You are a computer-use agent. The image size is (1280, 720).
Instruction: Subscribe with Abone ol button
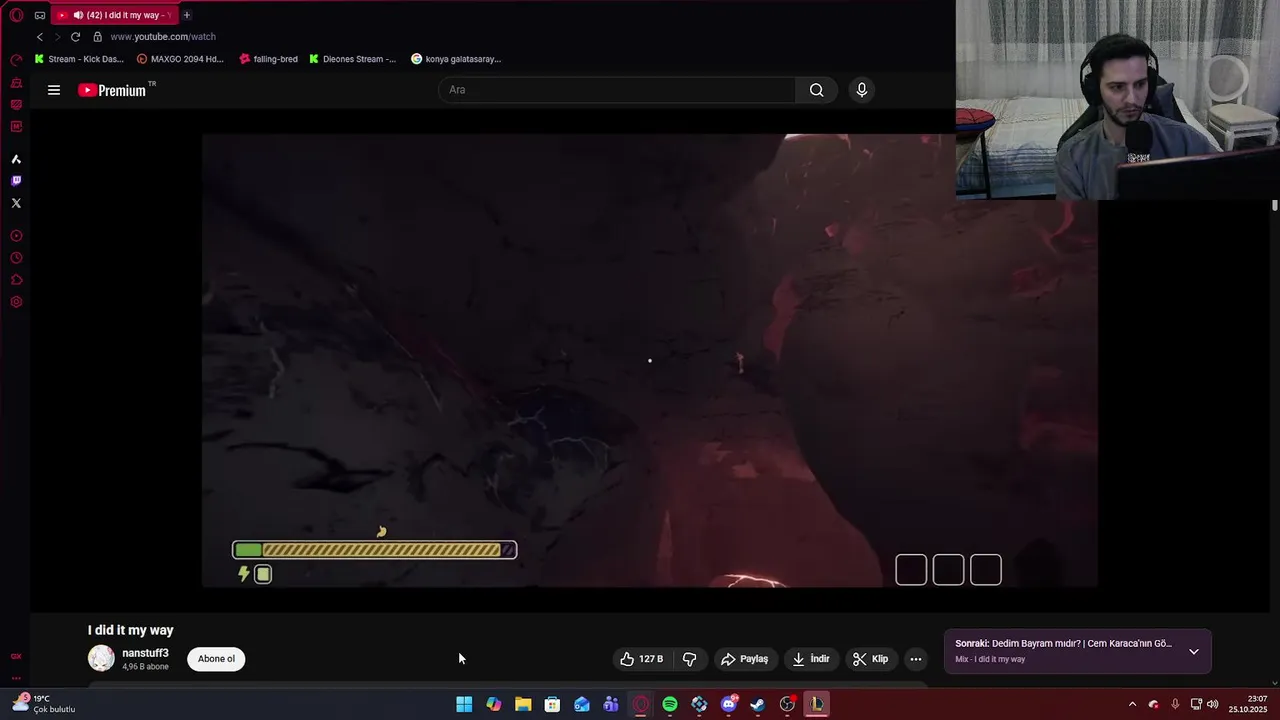216,659
